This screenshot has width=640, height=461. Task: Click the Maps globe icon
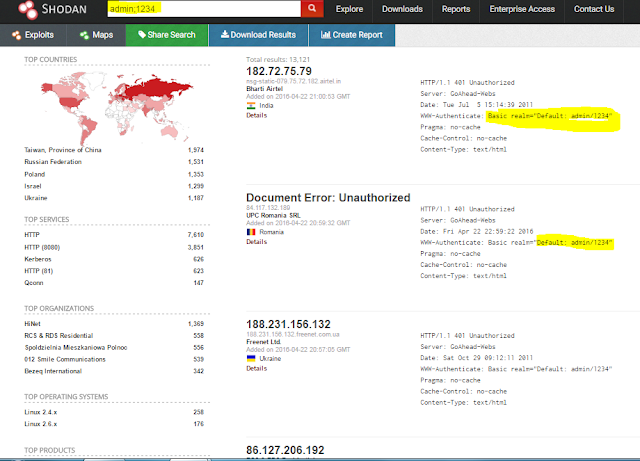[x=84, y=35]
